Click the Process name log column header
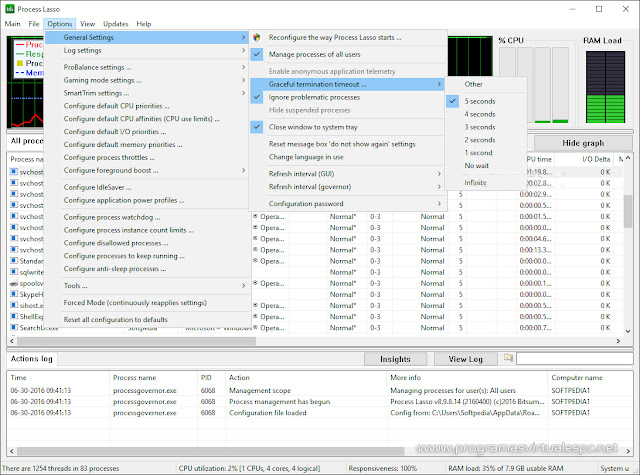640x475 pixels. click(153, 377)
